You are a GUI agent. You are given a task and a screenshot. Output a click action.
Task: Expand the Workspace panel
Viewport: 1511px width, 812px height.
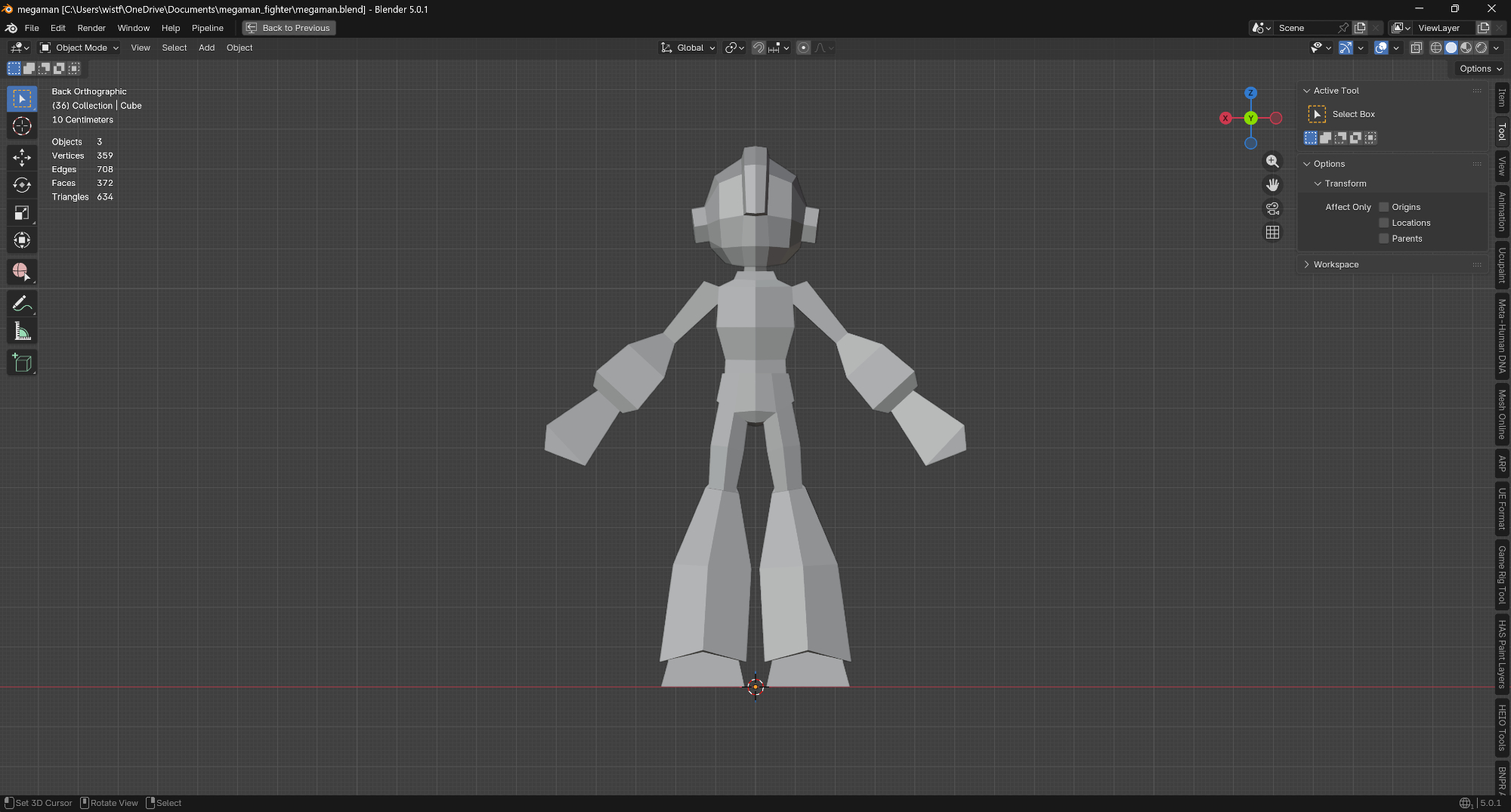(1335, 264)
